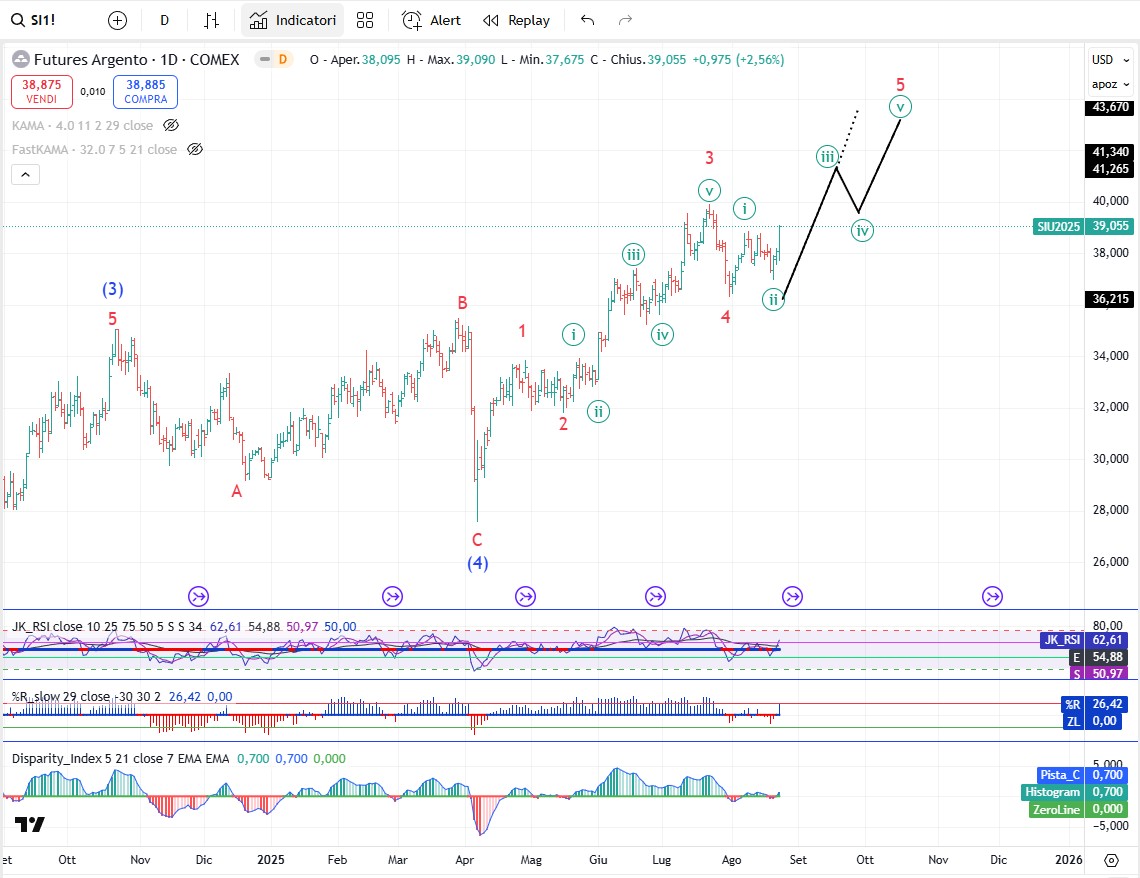This screenshot has height=878, width=1140.
Task: Click the orange D data-status badge
Action: (282, 60)
